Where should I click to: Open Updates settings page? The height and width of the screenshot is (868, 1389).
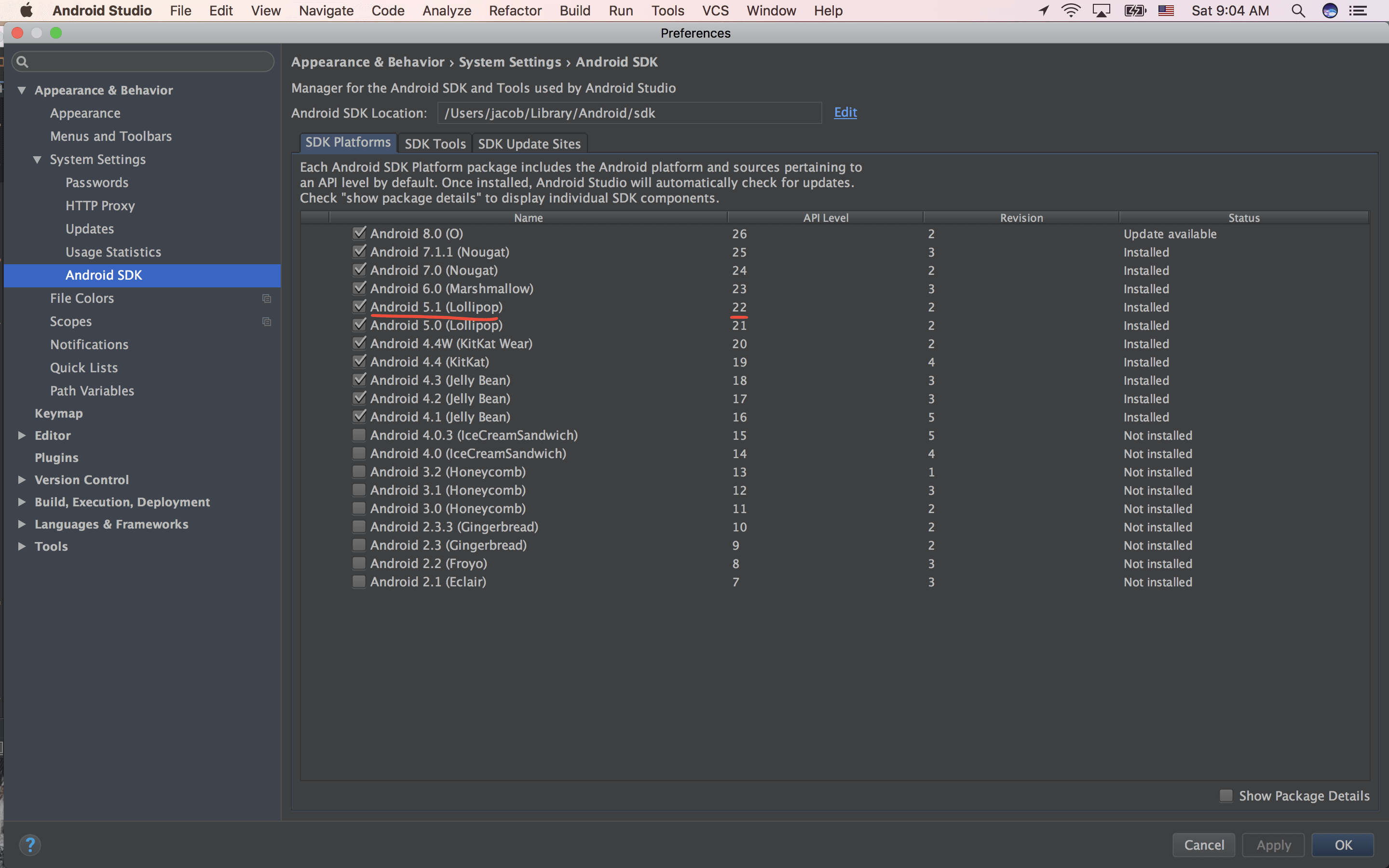click(x=90, y=229)
